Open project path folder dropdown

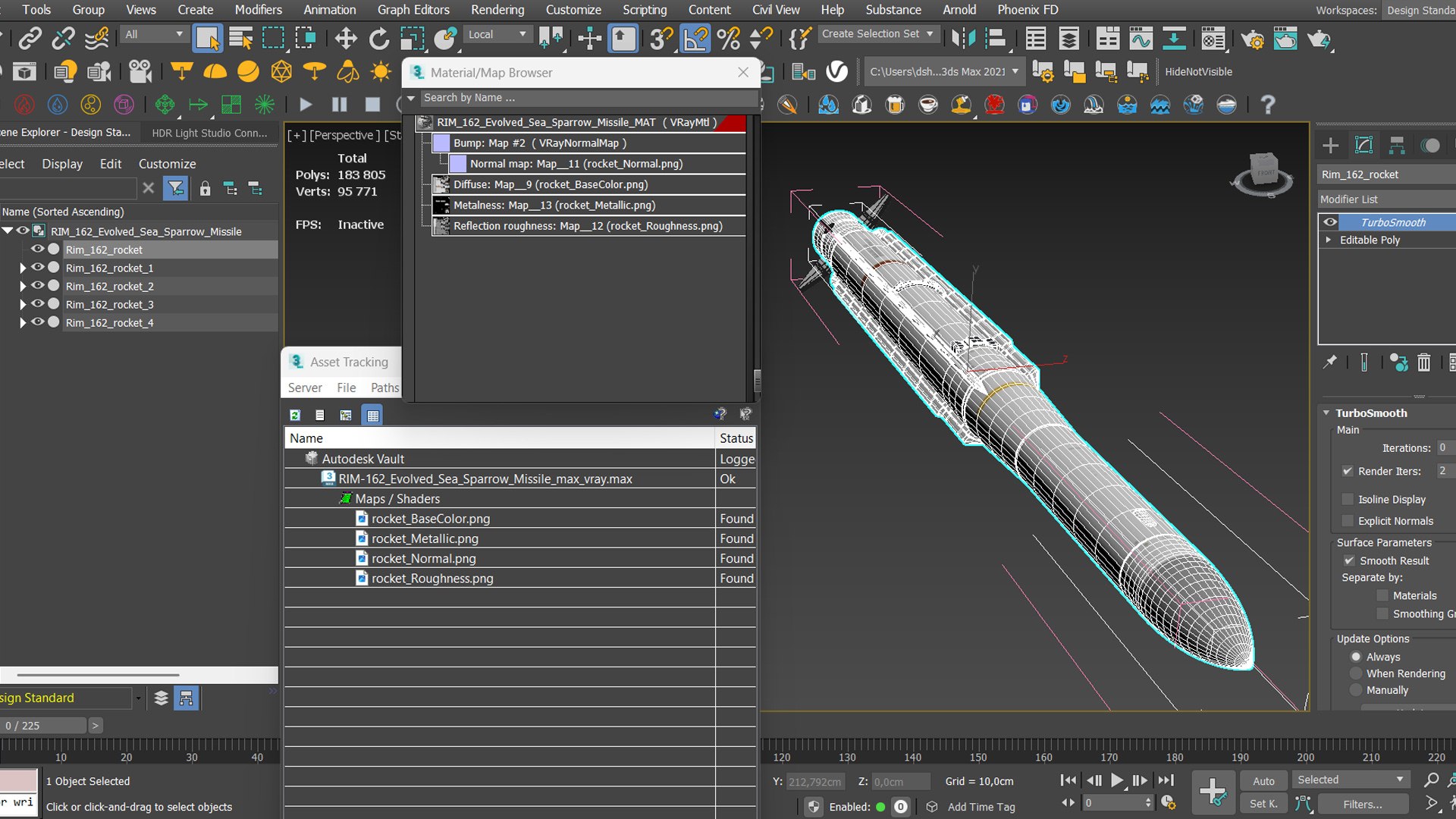coord(945,72)
